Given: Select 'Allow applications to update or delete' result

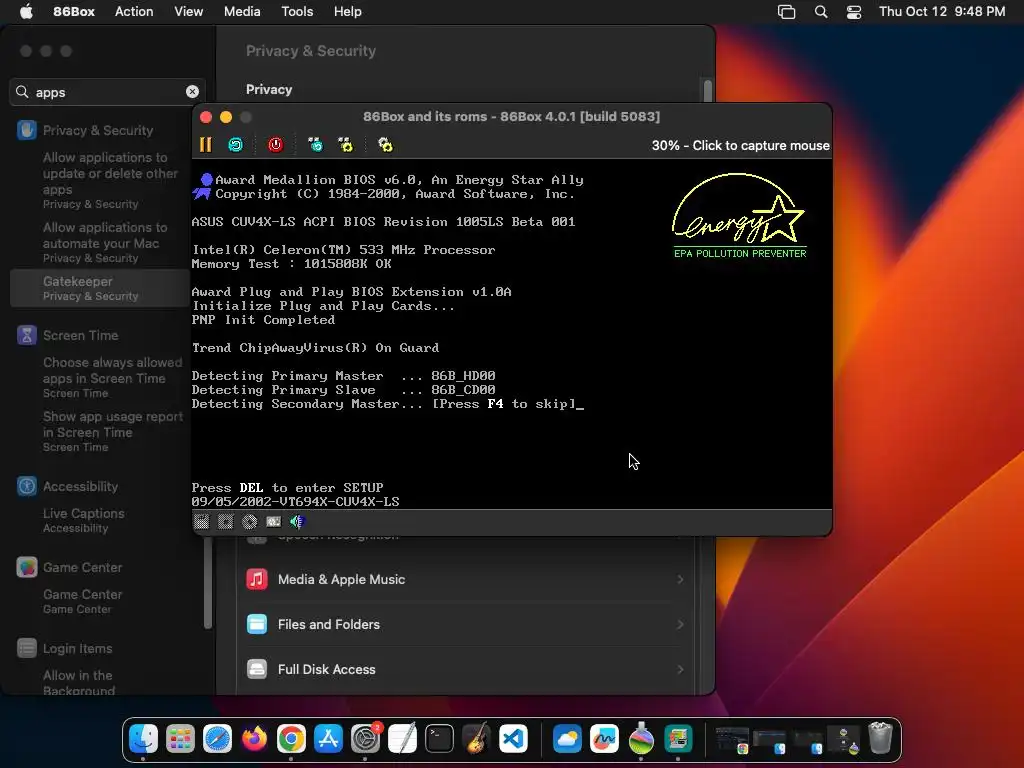Looking at the screenshot, I should click(x=110, y=180).
